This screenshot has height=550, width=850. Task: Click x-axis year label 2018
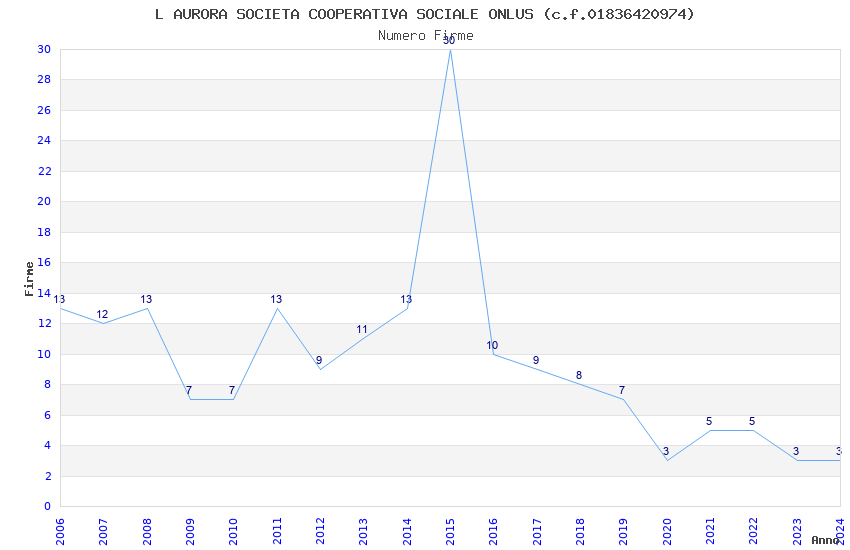(581, 532)
